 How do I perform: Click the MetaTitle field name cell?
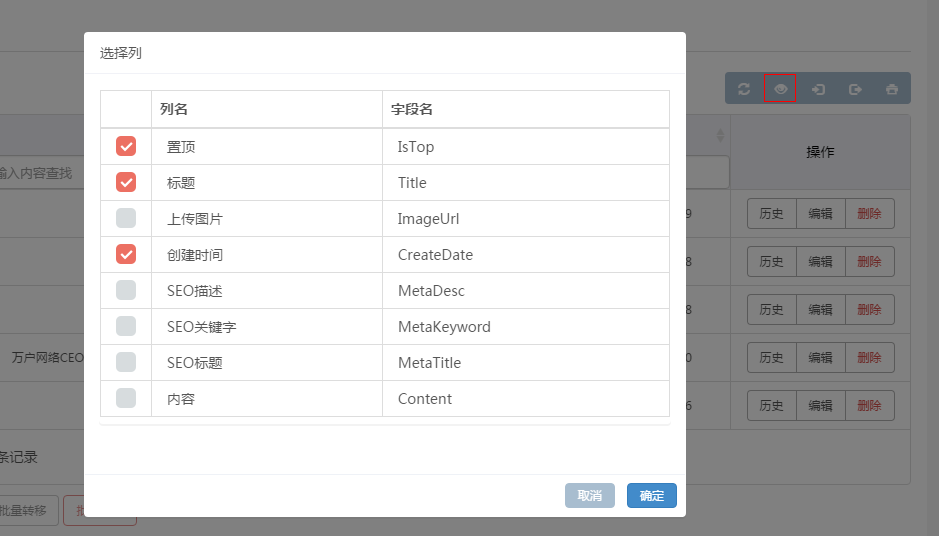tap(526, 362)
